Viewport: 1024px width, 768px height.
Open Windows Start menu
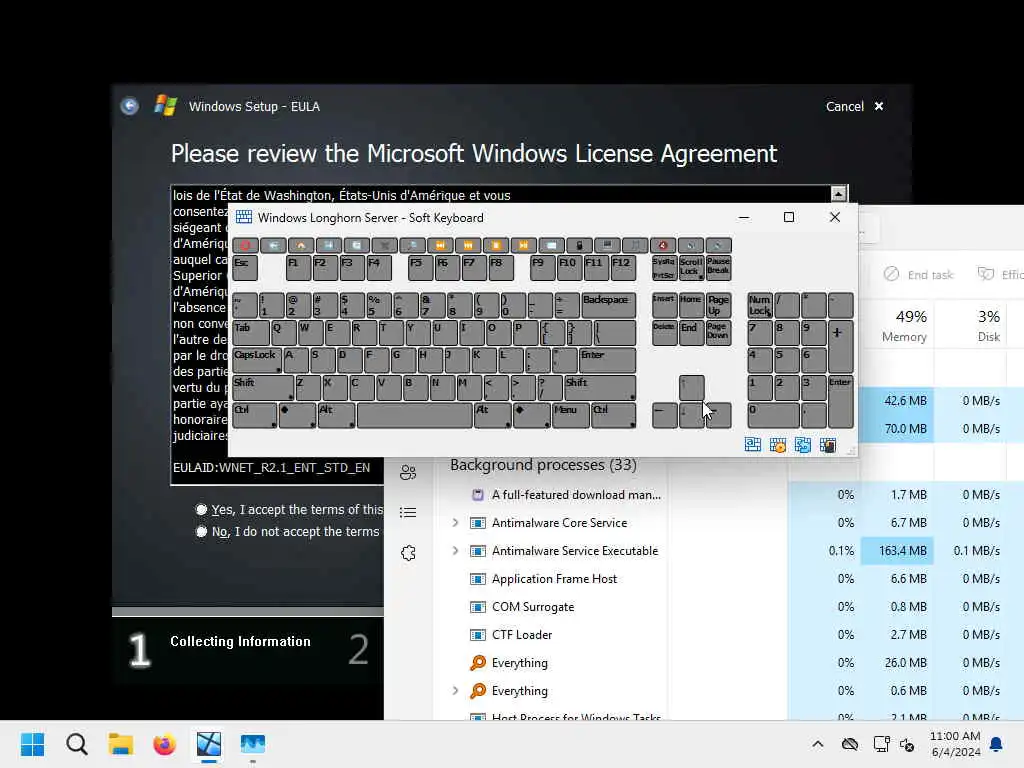[x=33, y=744]
